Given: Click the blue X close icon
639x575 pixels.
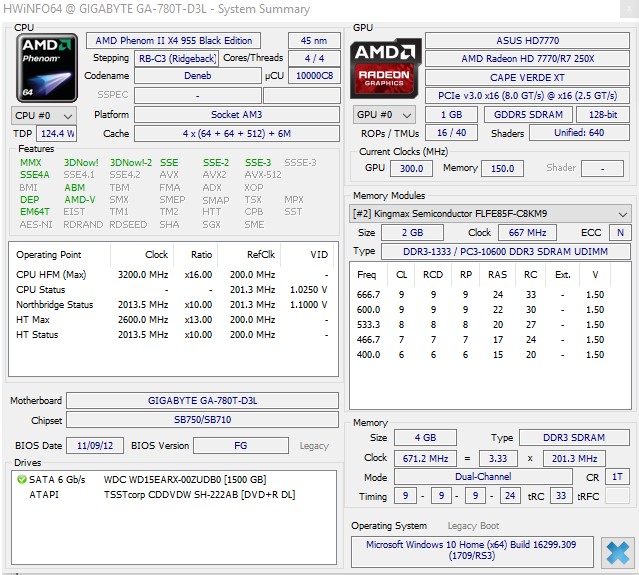Looking at the screenshot, I should (617, 551).
